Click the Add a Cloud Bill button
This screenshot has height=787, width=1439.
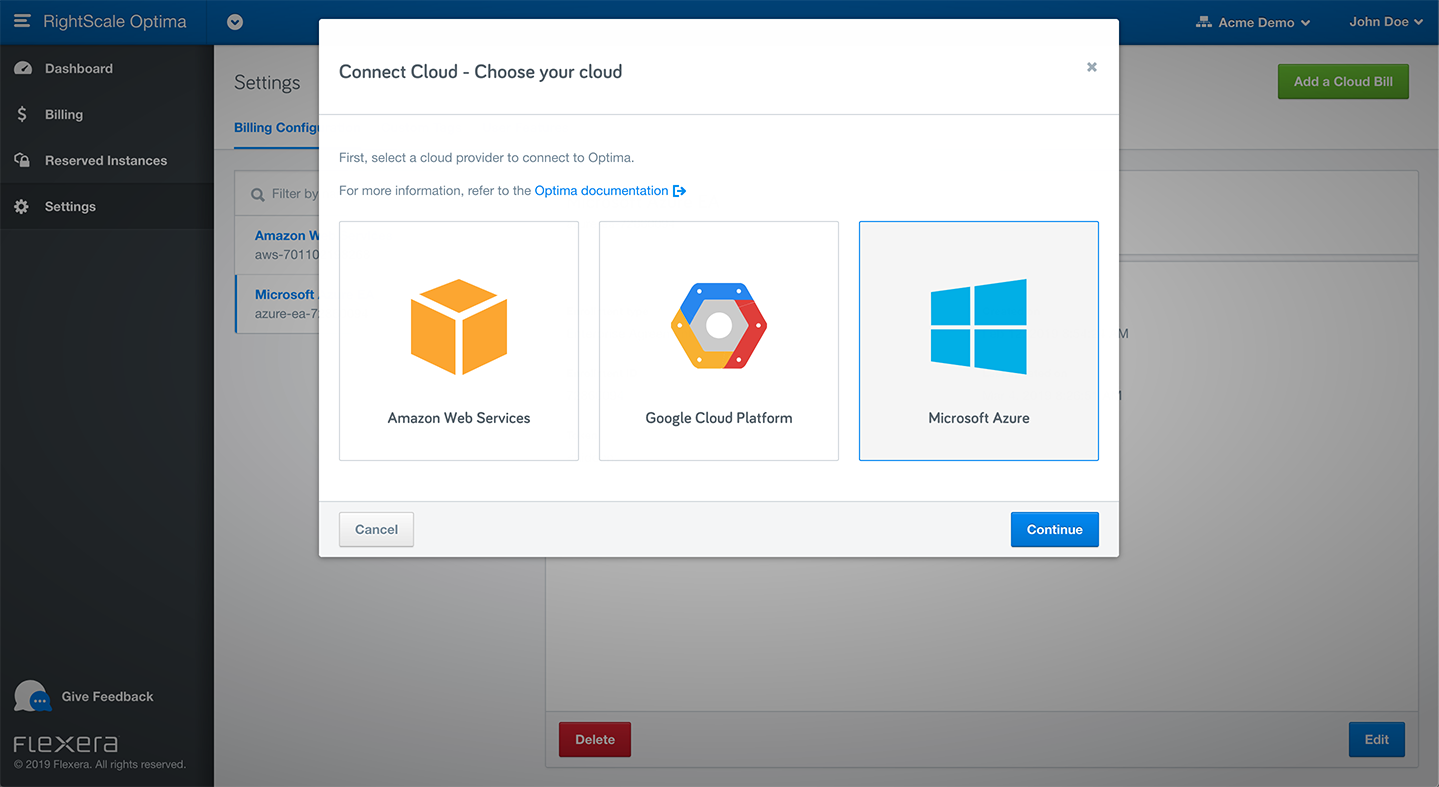pos(1343,82)
